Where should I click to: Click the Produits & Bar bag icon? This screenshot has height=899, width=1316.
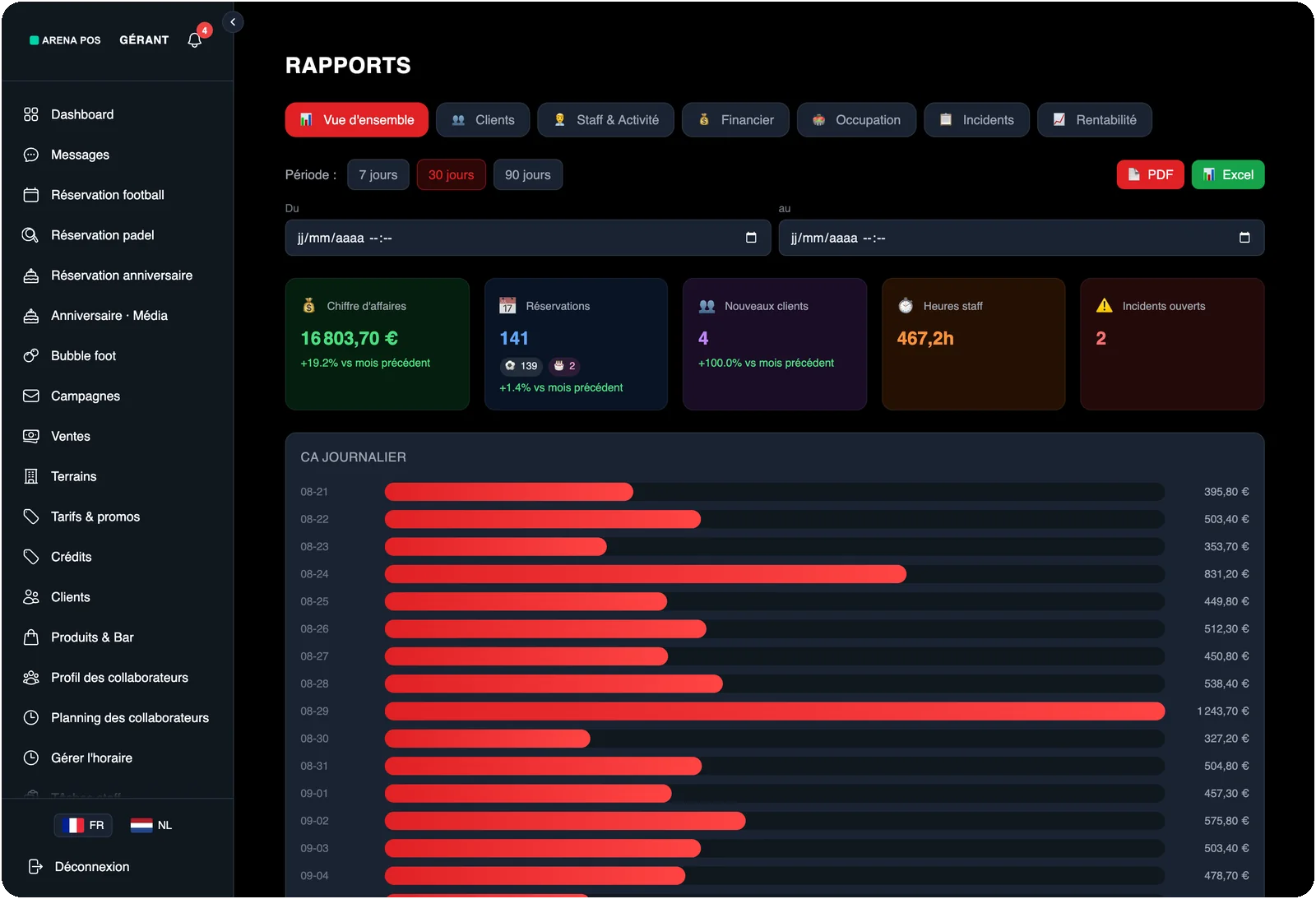pos(31,637)
